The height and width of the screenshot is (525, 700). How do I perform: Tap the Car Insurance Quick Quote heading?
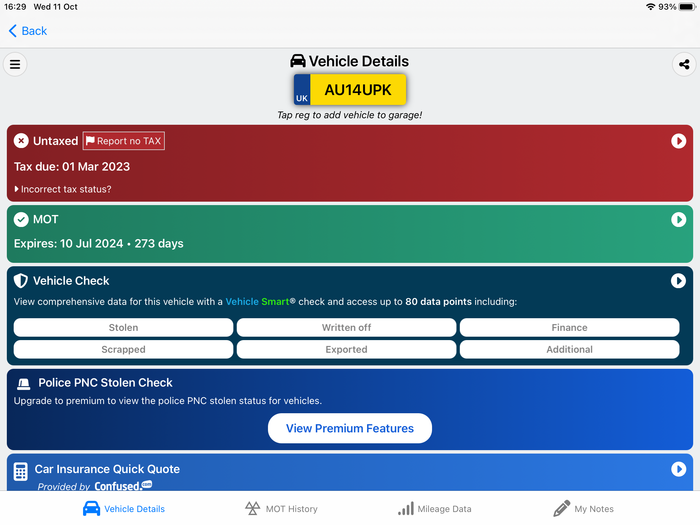click(107, 469)
